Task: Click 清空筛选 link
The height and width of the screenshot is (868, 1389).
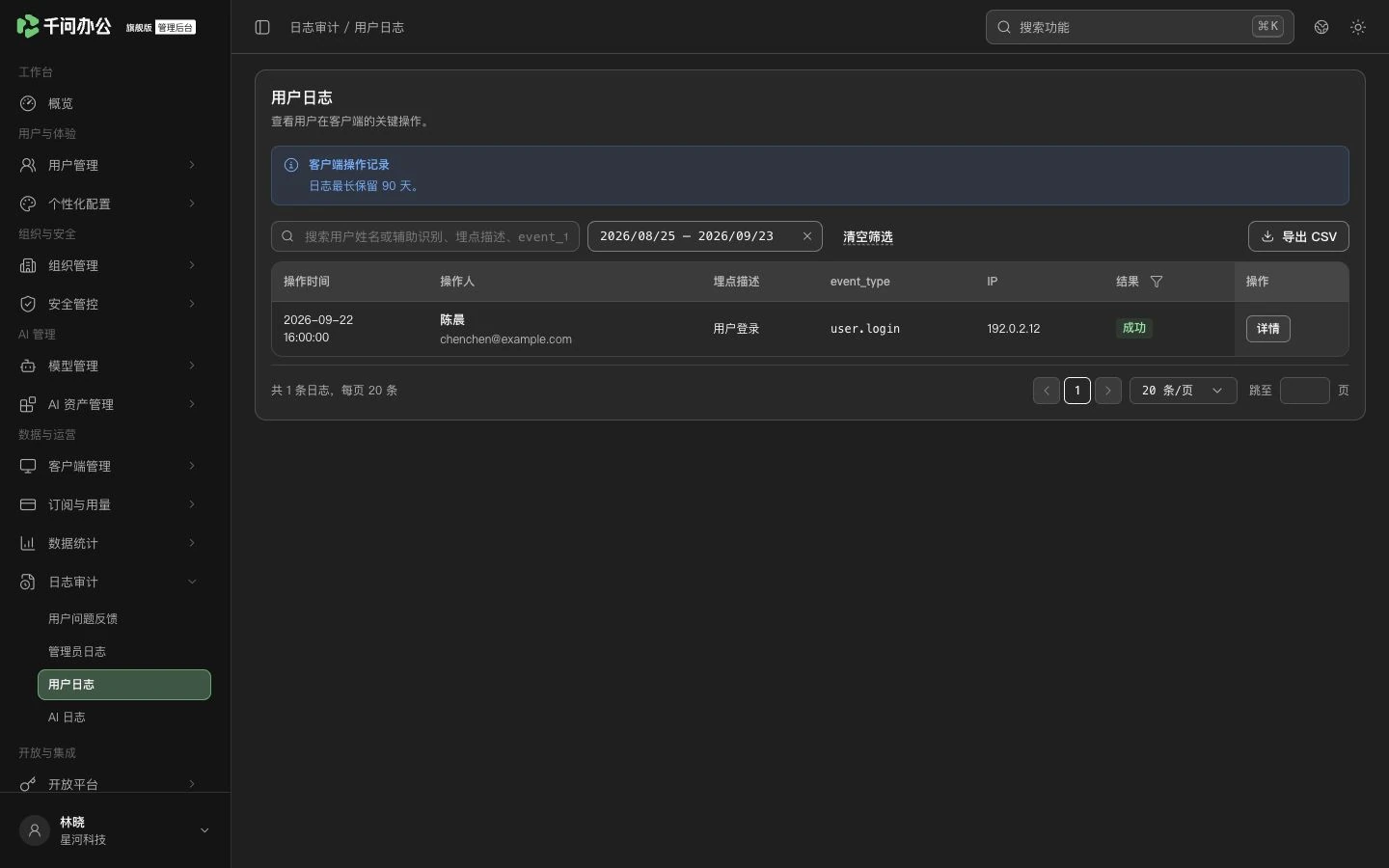Action: coord(868,236)
